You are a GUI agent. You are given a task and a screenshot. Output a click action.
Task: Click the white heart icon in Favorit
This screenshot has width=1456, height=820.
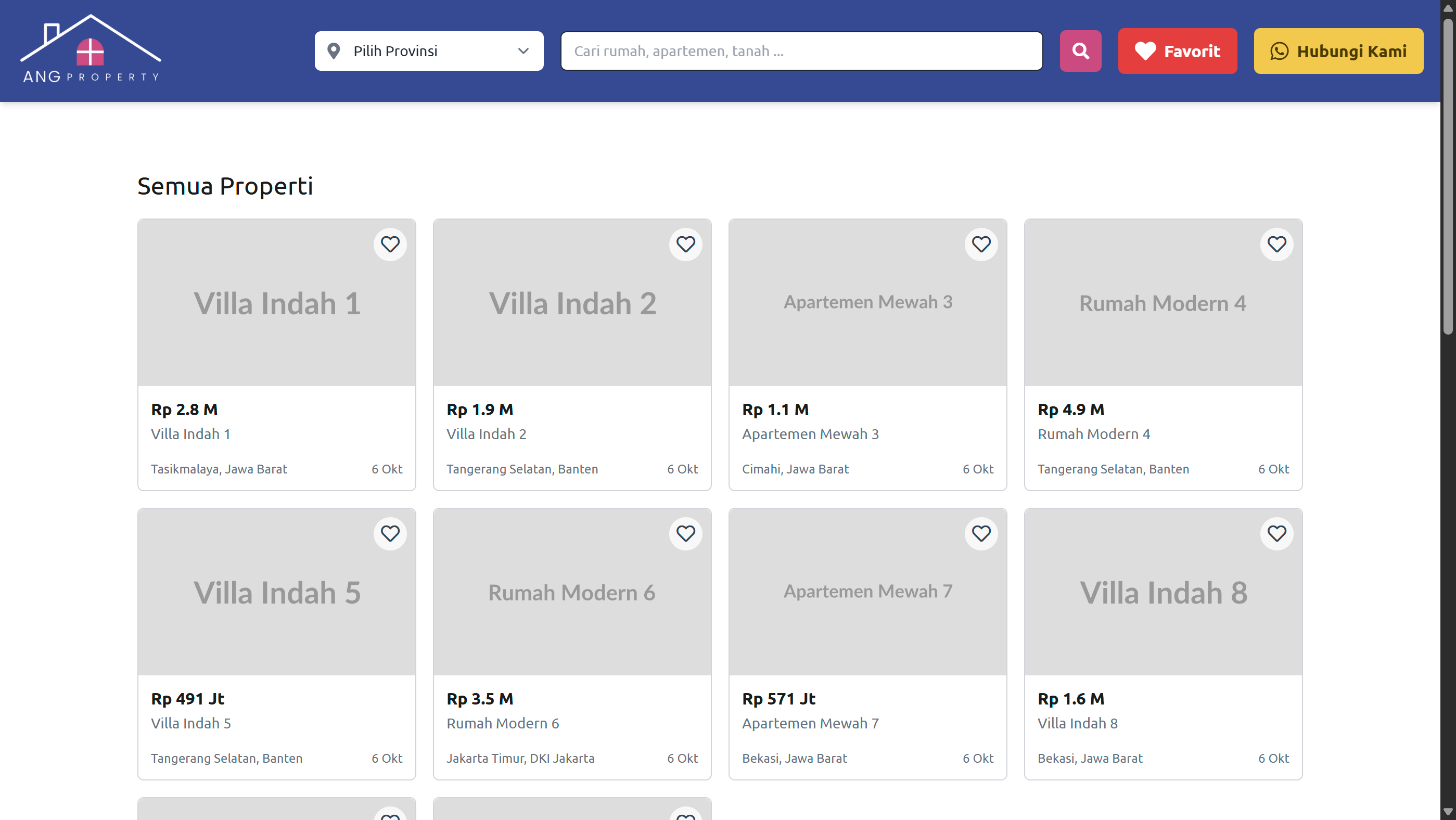(1145, 51)
